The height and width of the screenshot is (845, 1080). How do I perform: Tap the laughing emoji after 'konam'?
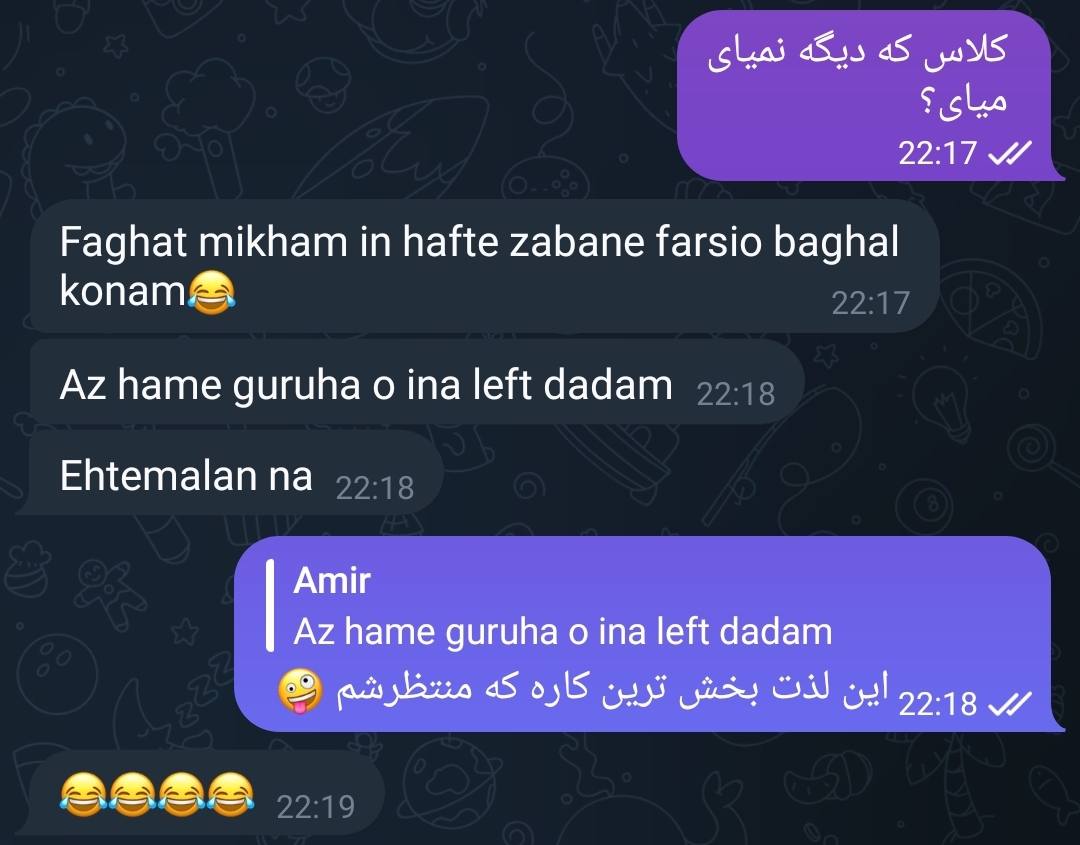pyautogui.click(x=211, y=293)
